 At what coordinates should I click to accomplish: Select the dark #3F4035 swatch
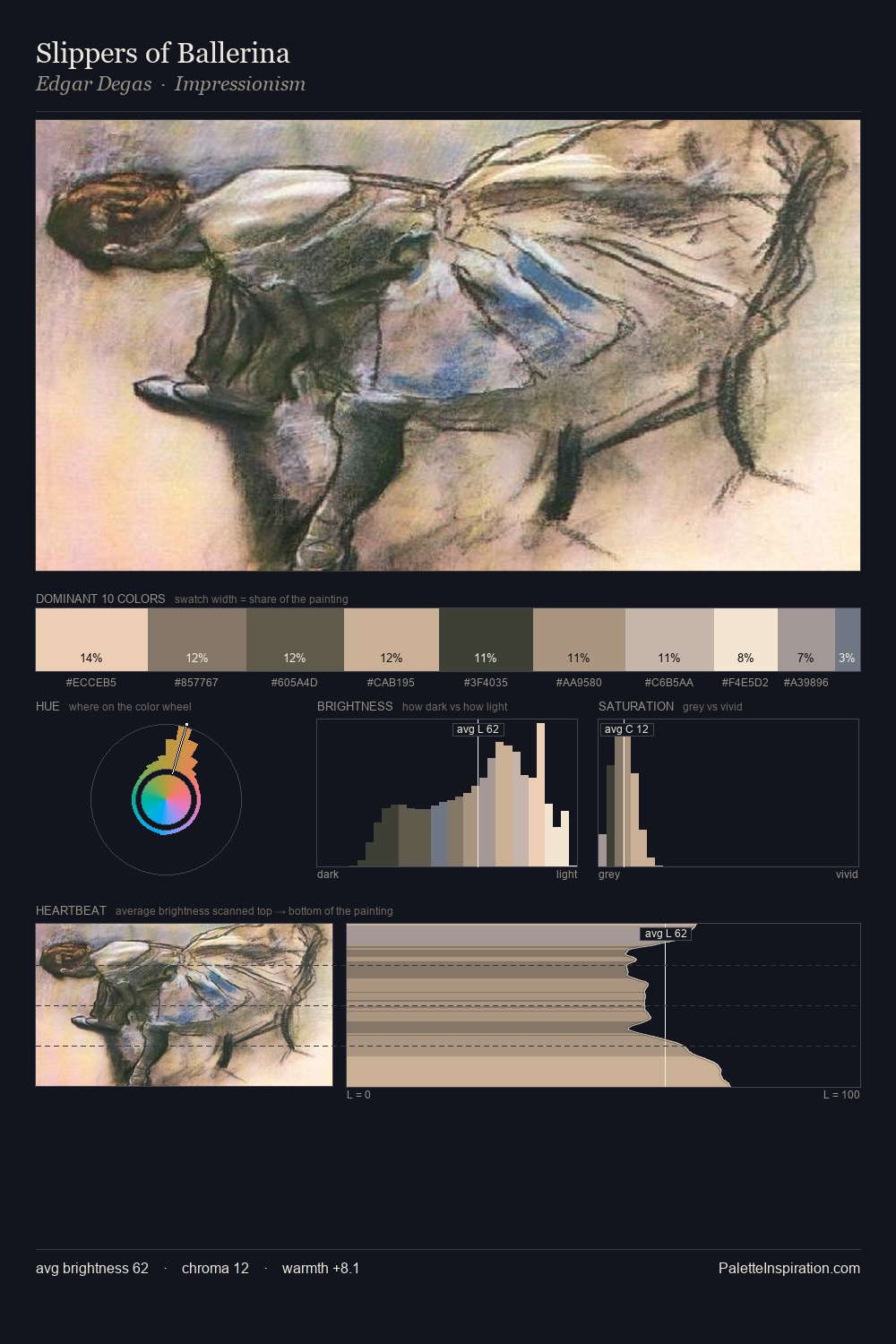(x=486, y=640)
